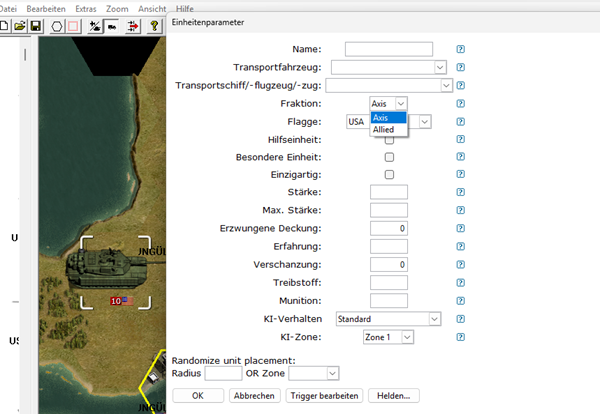Show help for Max. Stärke
Screen dimensions: 600x414
(x=460, y=210)
